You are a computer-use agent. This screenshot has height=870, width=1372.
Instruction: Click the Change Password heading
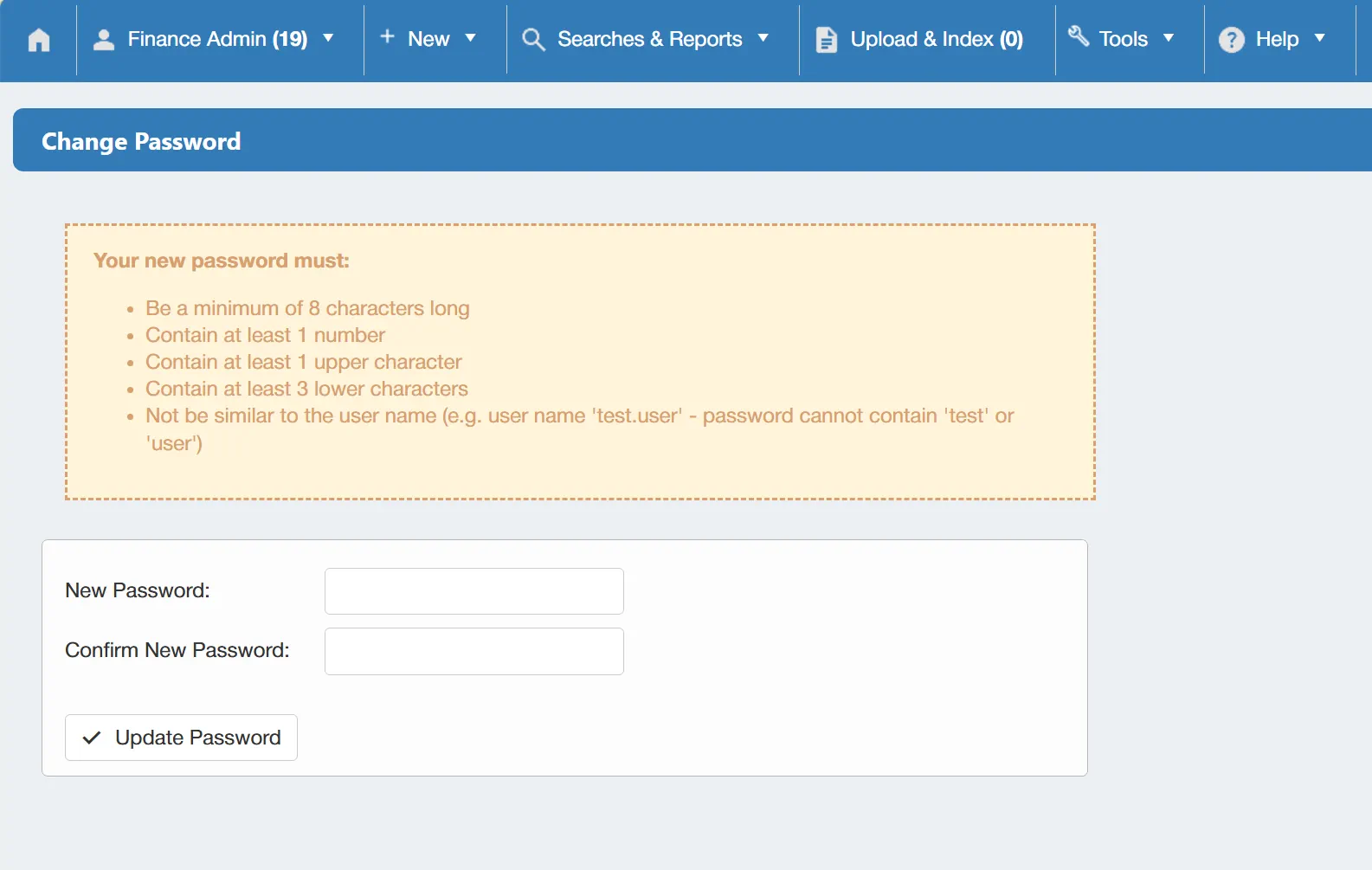pos(141,141)
